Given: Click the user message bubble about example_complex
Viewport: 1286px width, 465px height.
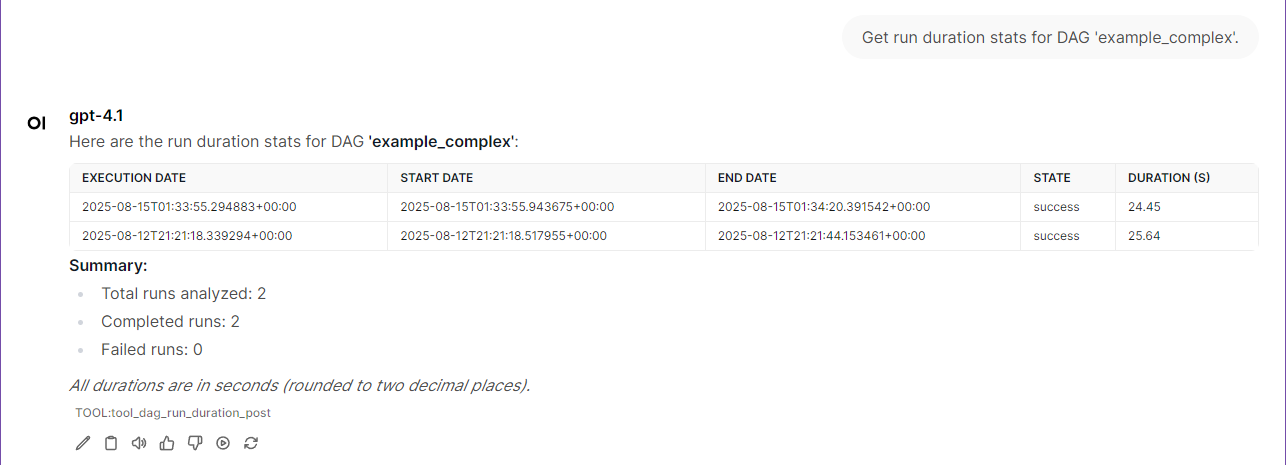Looking at the screenshot, I should [1050, 37].
